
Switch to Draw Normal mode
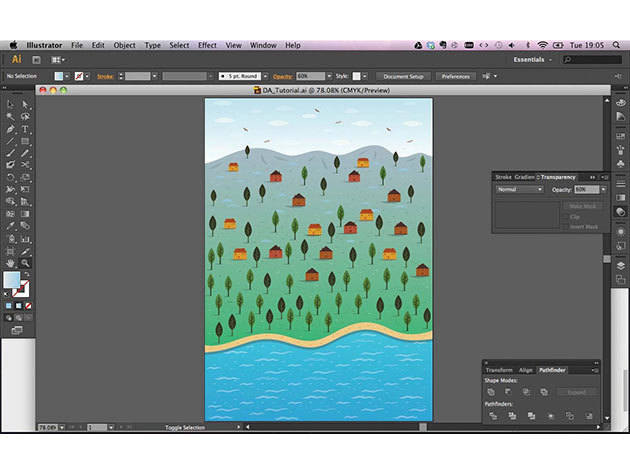click(8, 318)
